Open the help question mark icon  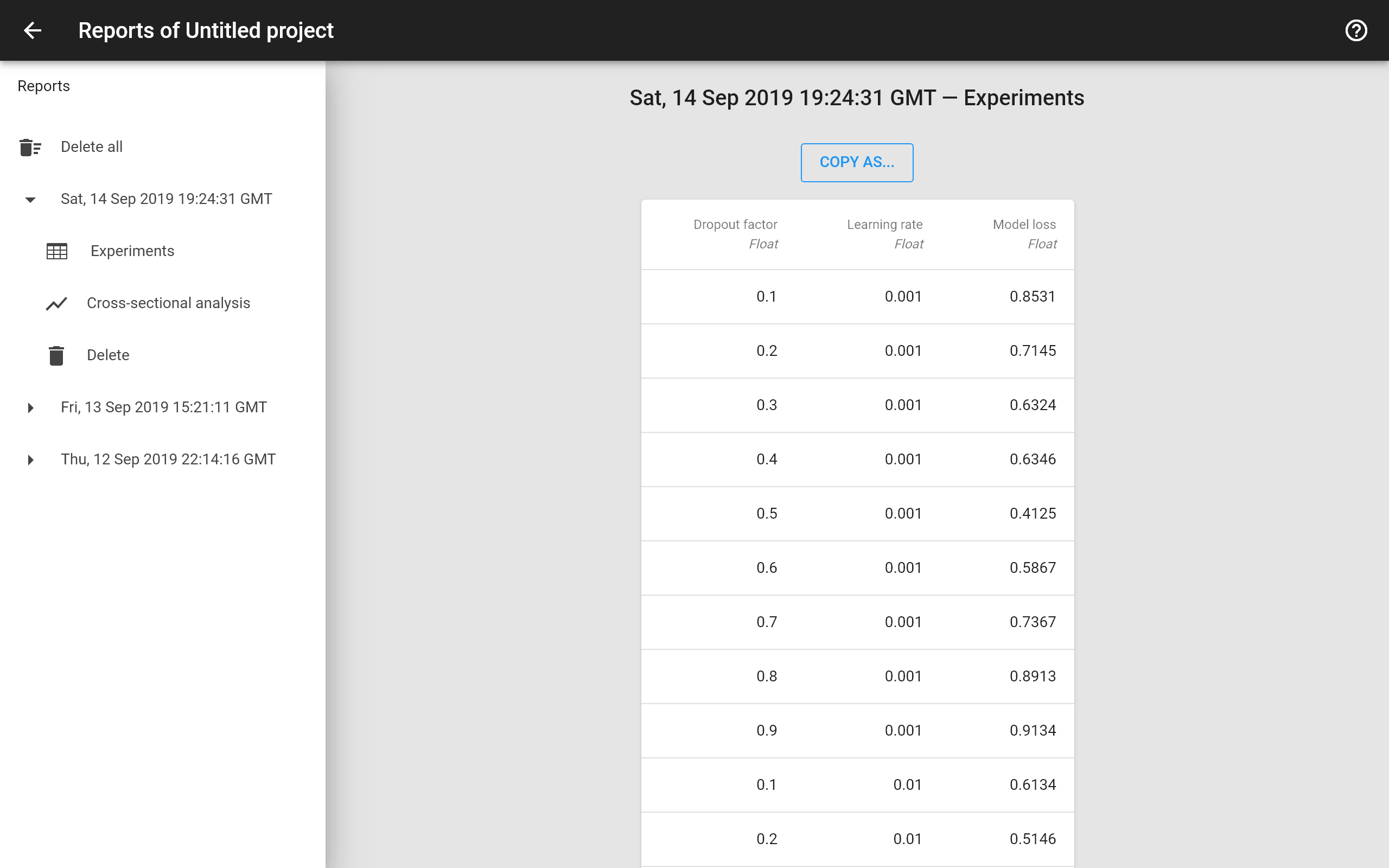point(1356,30)
